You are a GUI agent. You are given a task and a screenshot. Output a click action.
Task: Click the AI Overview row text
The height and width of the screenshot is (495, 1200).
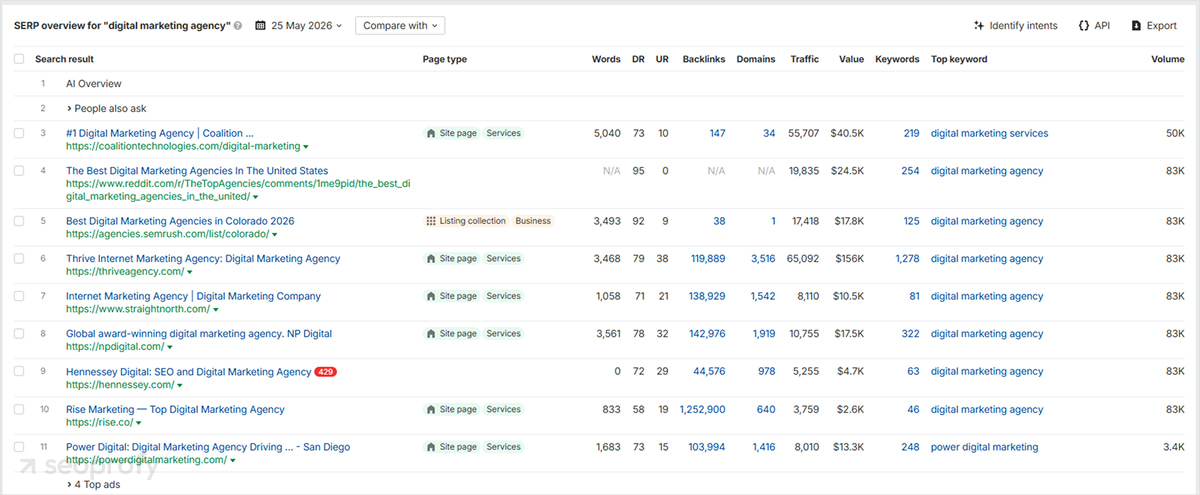(x=94, y=84)
